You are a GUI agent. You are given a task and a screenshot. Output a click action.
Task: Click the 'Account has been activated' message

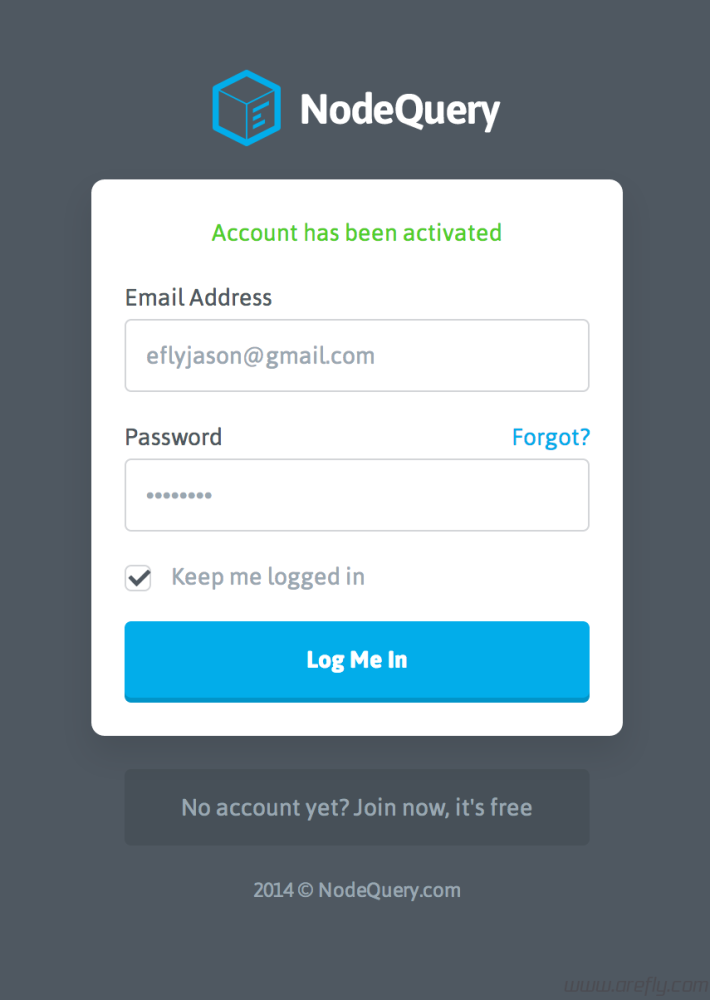tap(356, 233)
